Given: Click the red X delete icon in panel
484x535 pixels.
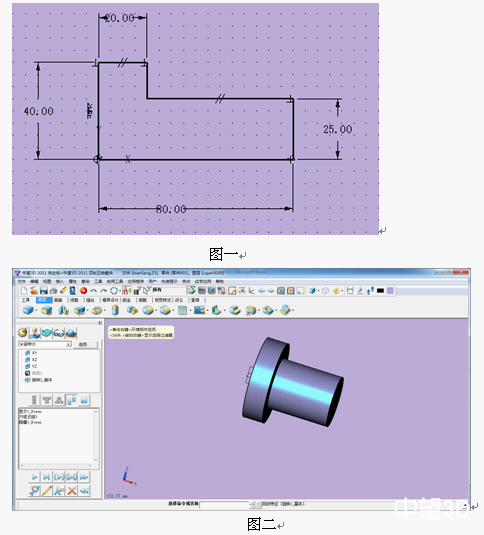Looking at the screenshot, I should point(72,491).
